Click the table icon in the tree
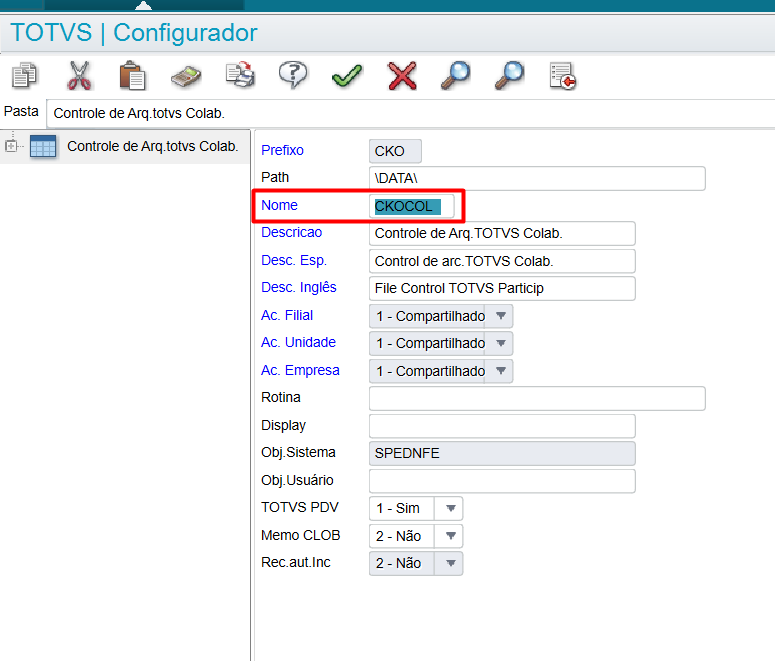The height and width of the screenshot is (661, 775). (43, 147)
